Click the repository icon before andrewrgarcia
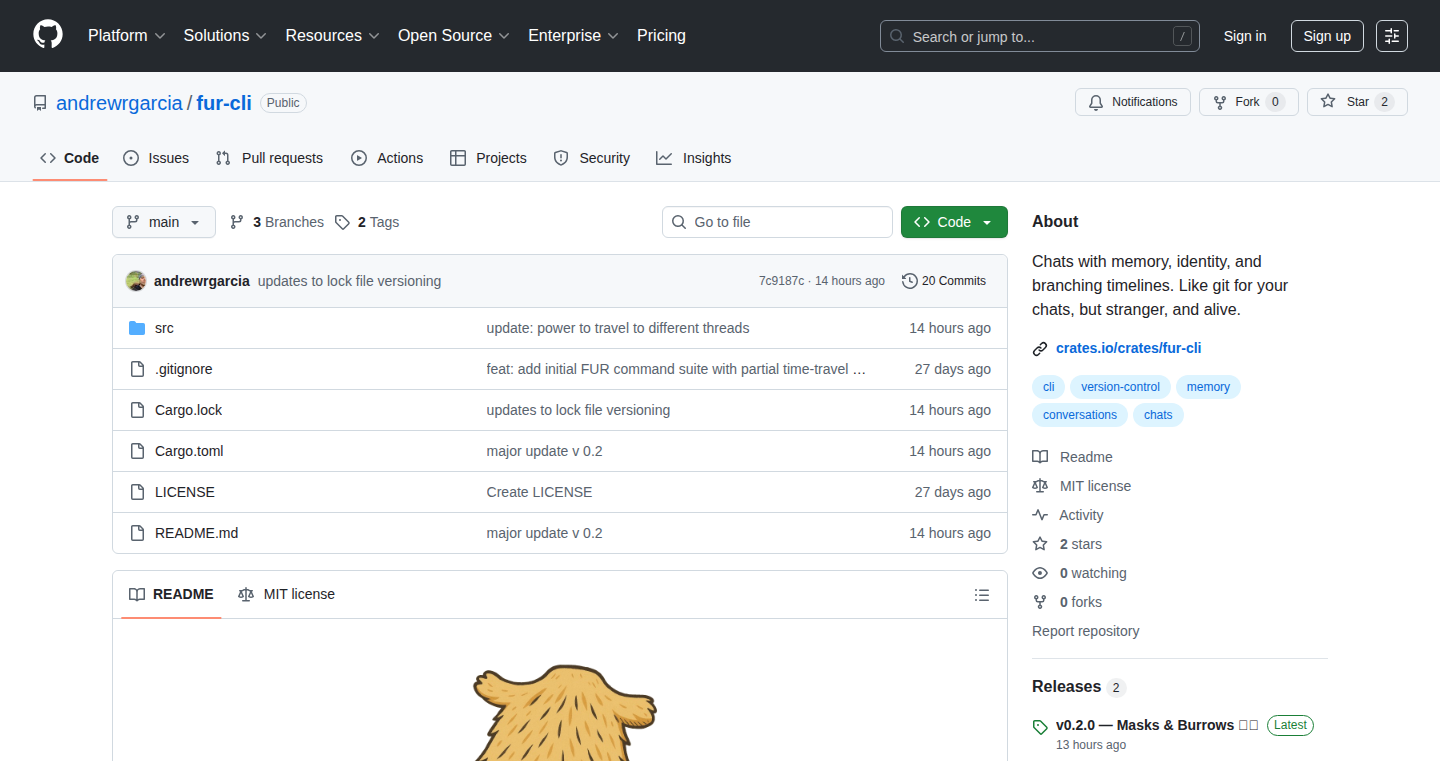 coord(40,103)
